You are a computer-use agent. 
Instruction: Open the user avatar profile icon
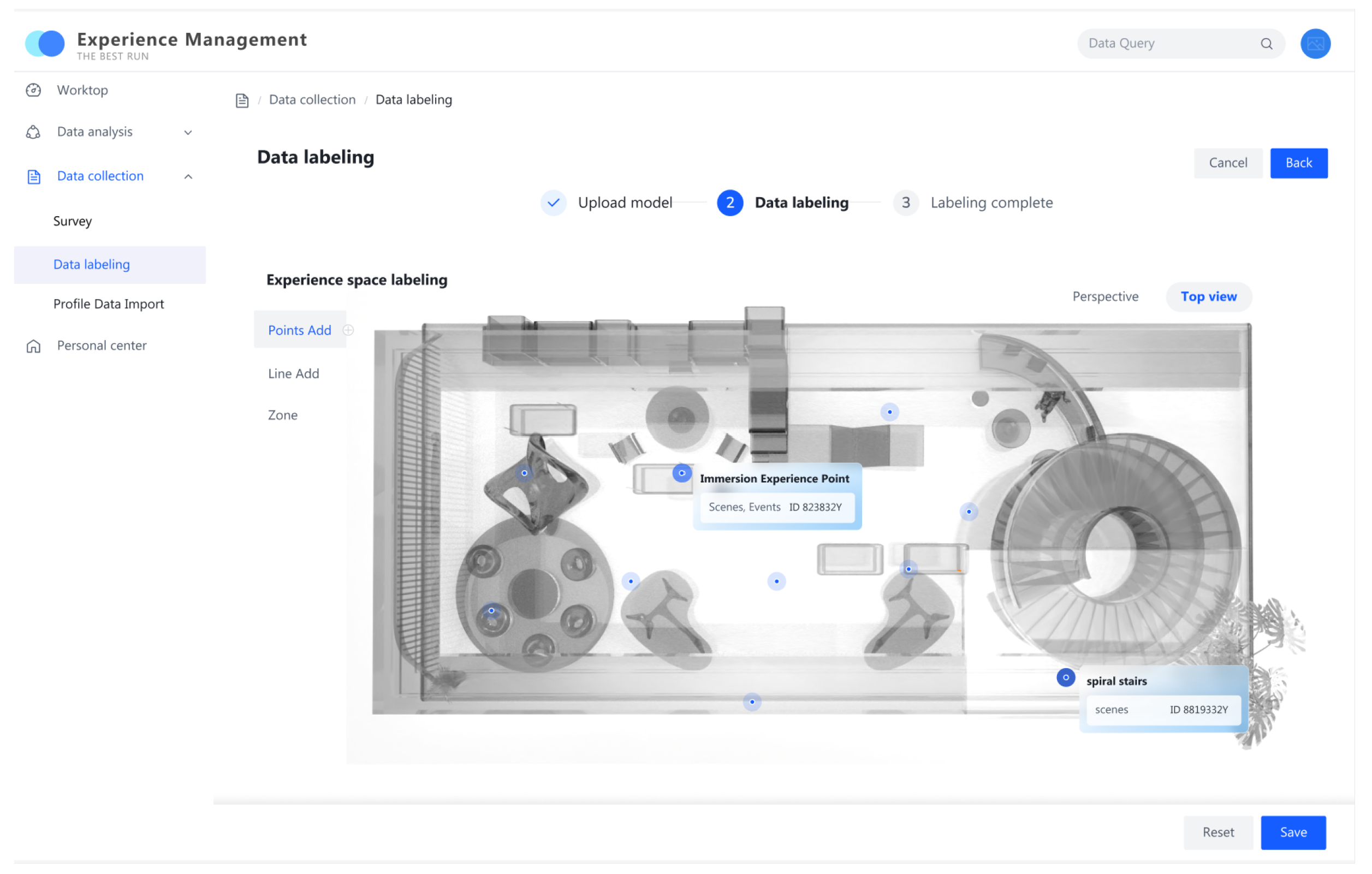(1315, 44)
